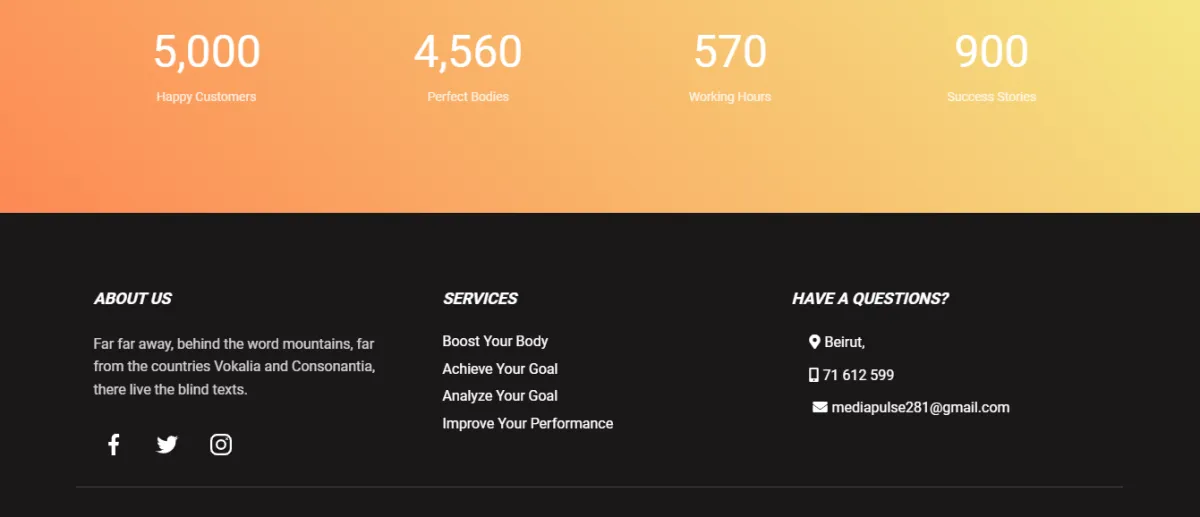Image resolution: width=1200 pixels, height=517 pixels.
Task: Click the 4,560 Perfect Bodies counter
Action: (468, 67)
